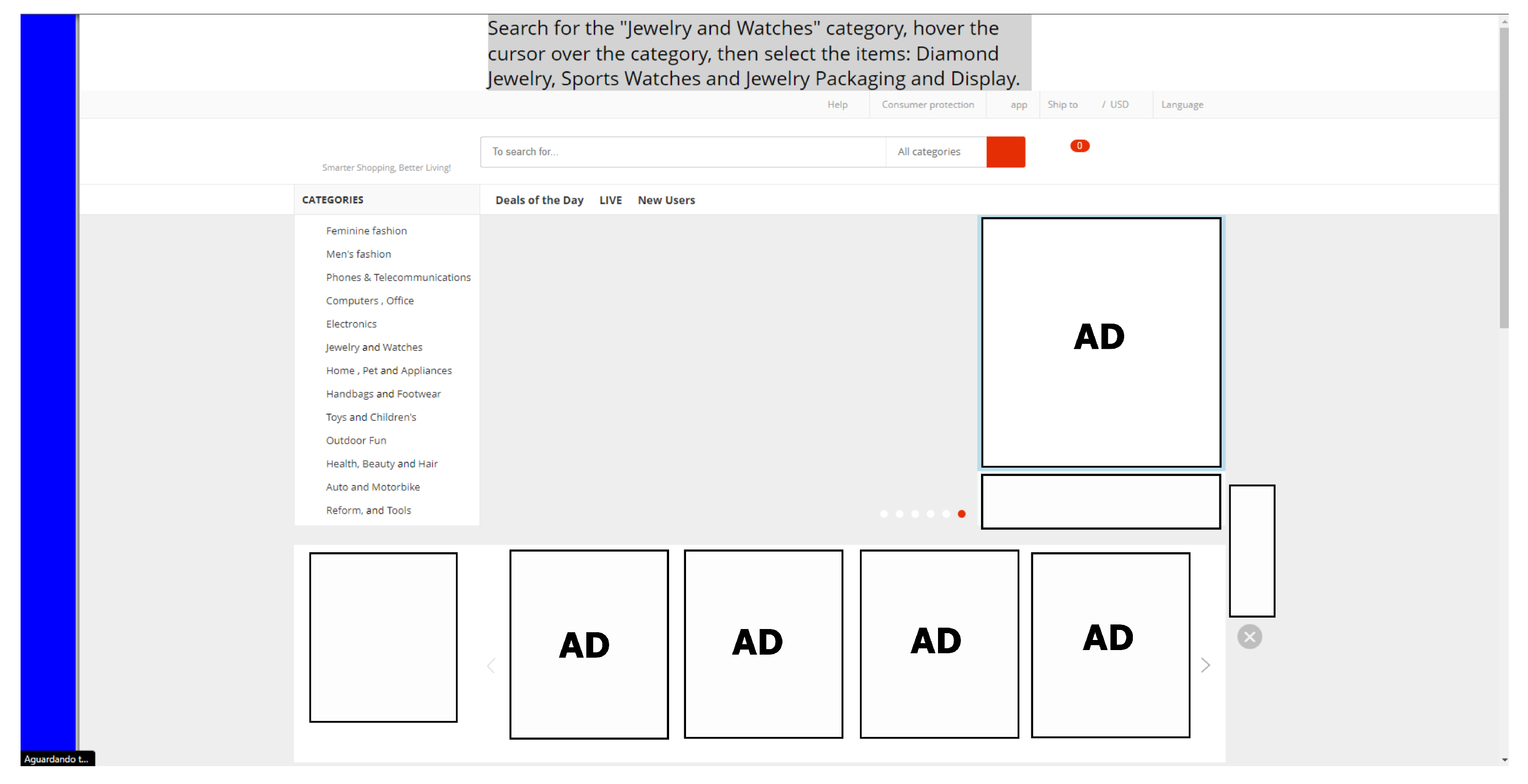Open Deals of the Day tab

[539, 200]
